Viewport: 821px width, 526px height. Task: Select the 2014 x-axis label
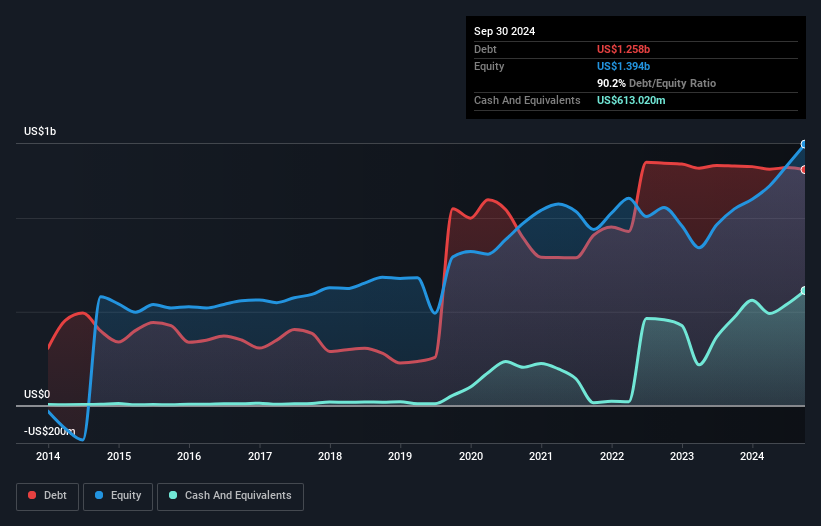click(48, 456)
